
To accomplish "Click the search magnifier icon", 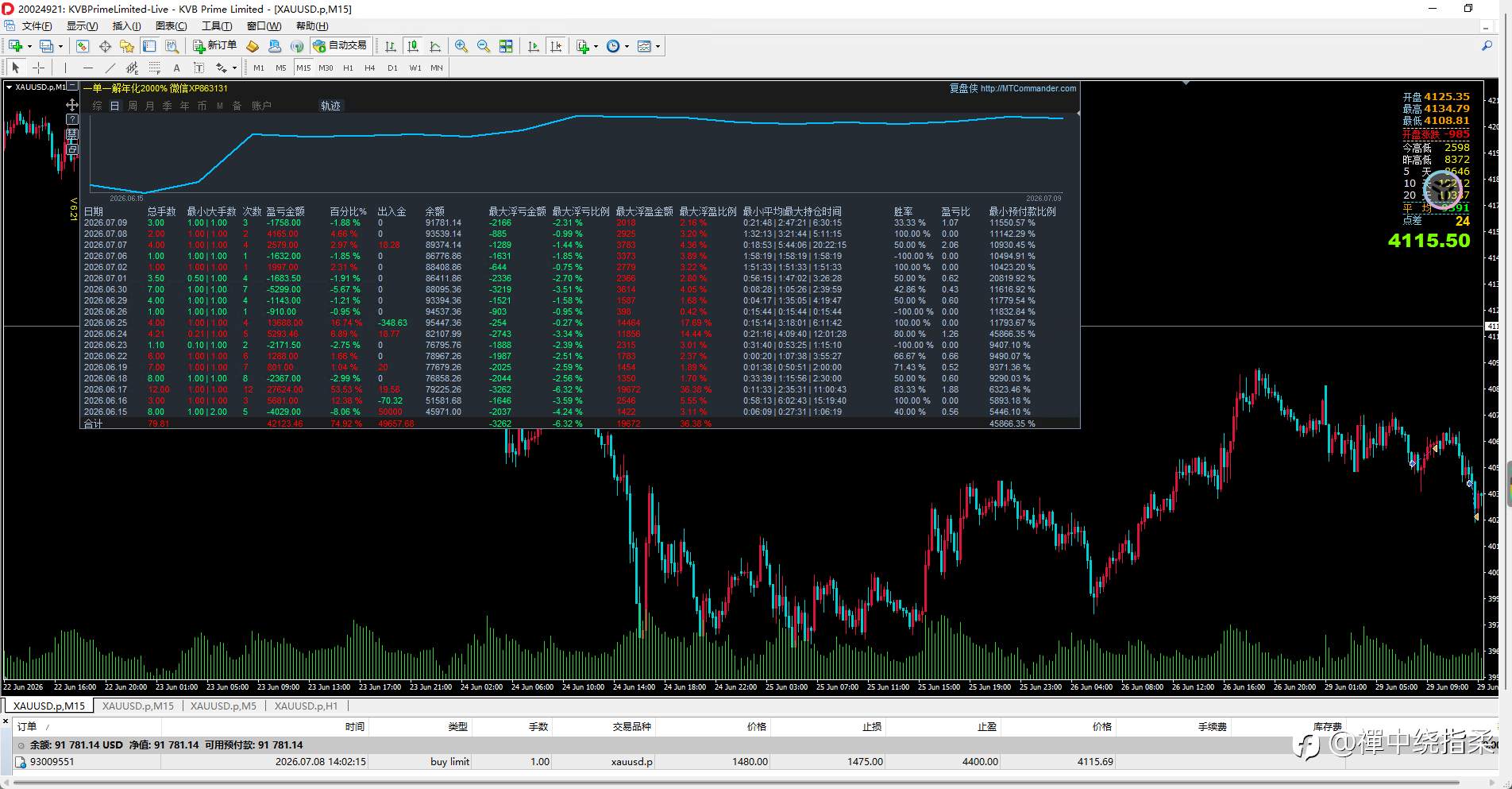I will pyautogui.click(x=1487, y=46).
